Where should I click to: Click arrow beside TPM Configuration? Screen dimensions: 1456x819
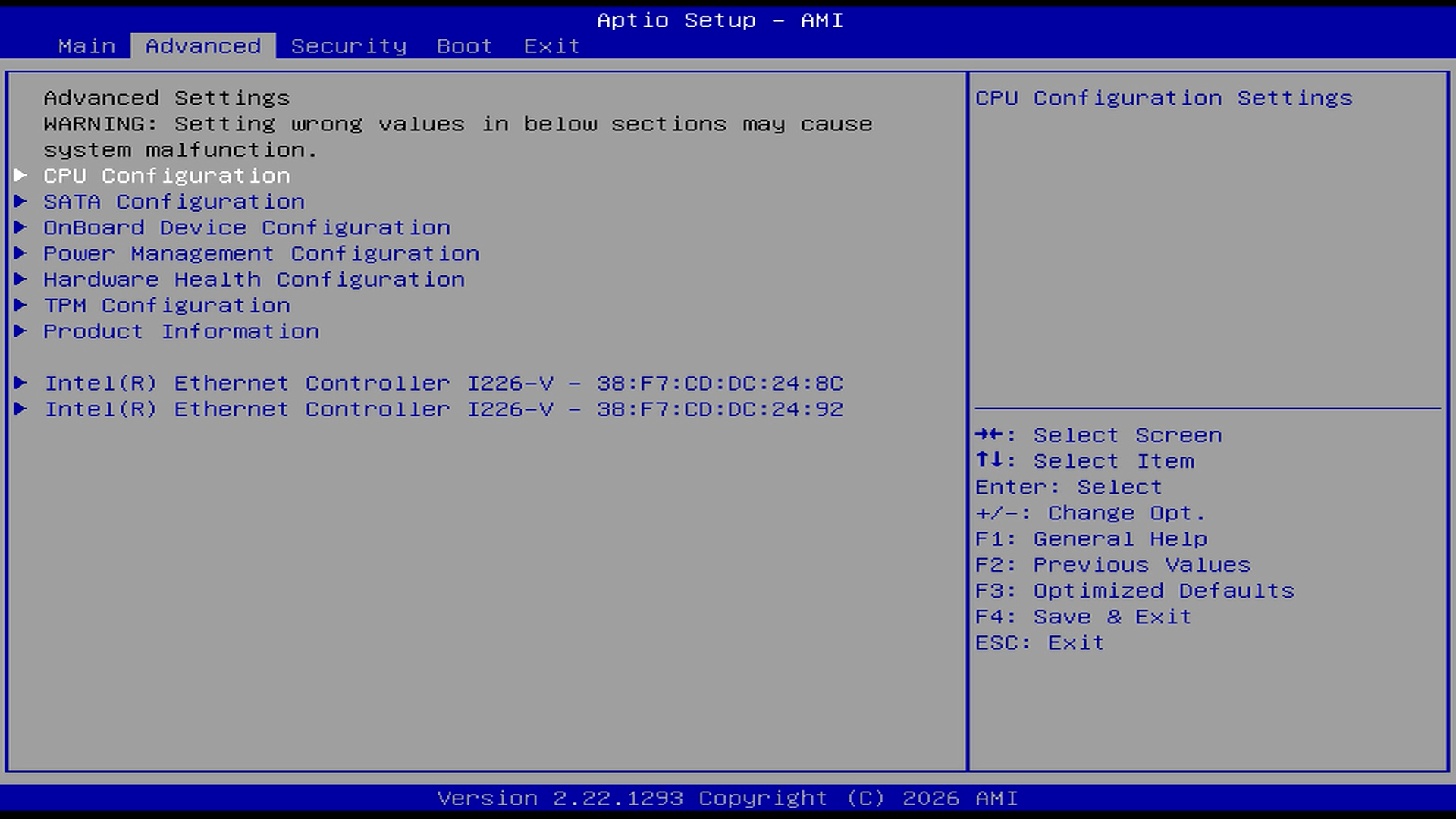tap(20, 306)
